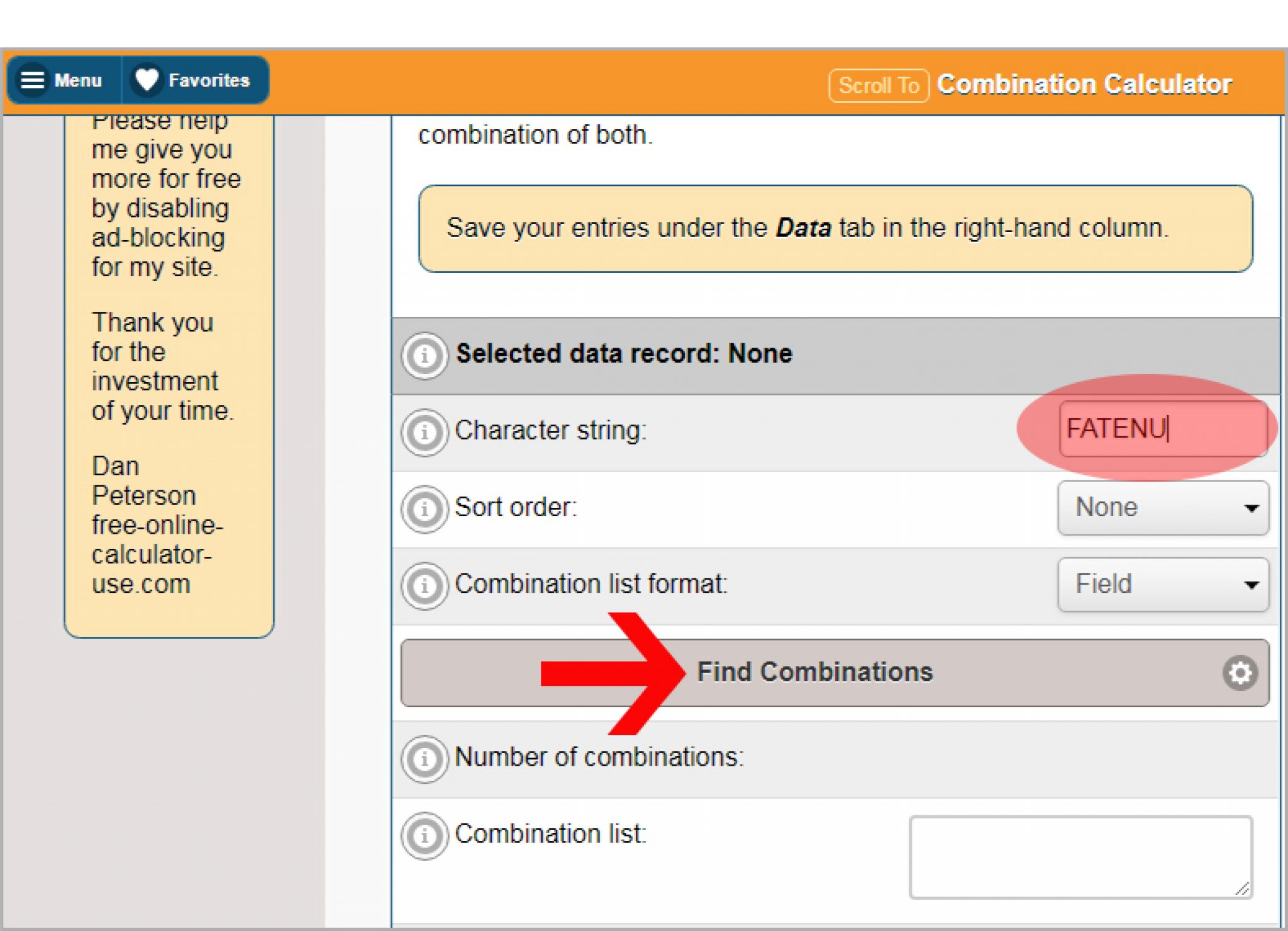Click the Combination Calculator header title
The height and width of the screenshot is (931, 1288).
coord(1084,84)
